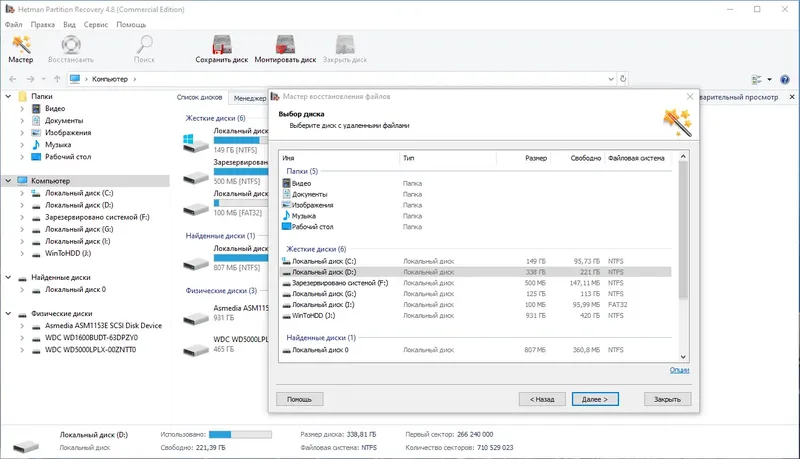The width and height of the screenshot is (800, 459).
Task: Click the Назад button
Action: click(x=542, y=399)
